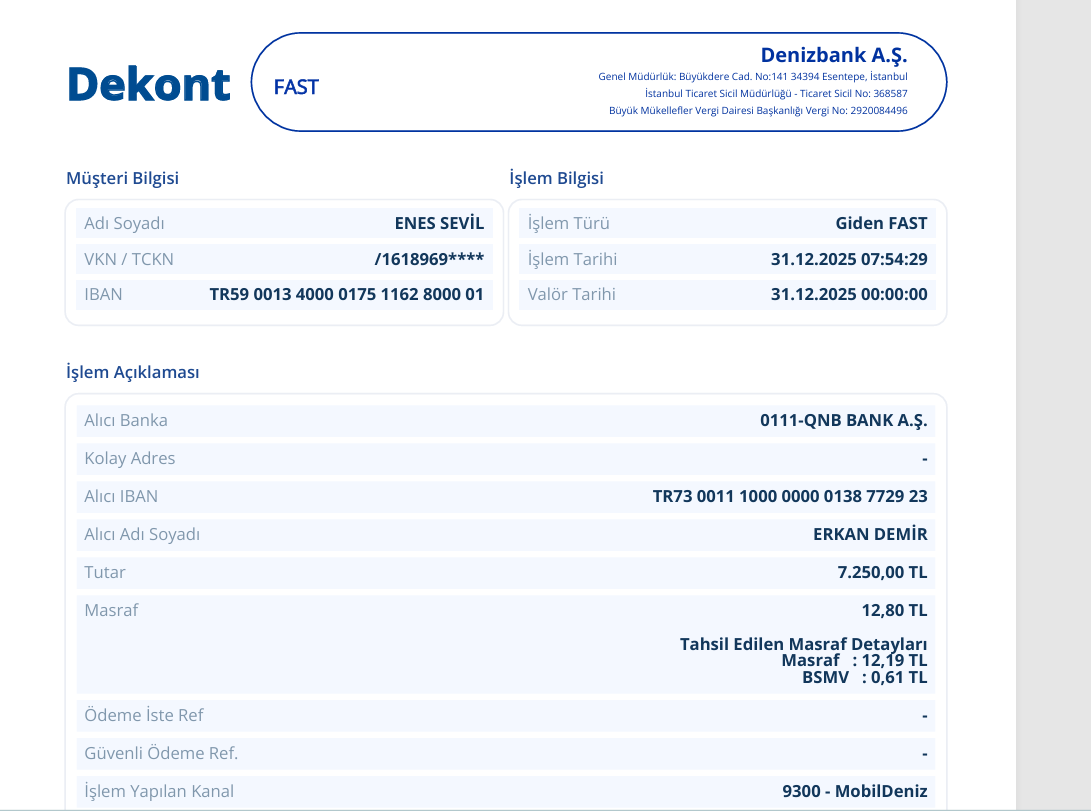Click the sender IBAN TR59 0013 value
The width and height of the screenshot is (1091, 811).
pyautogui.click(x=347, y=294)
